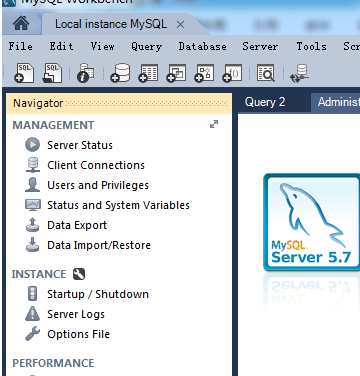Open the View menu
360x376 pixels.
click(x=102, y=46)
